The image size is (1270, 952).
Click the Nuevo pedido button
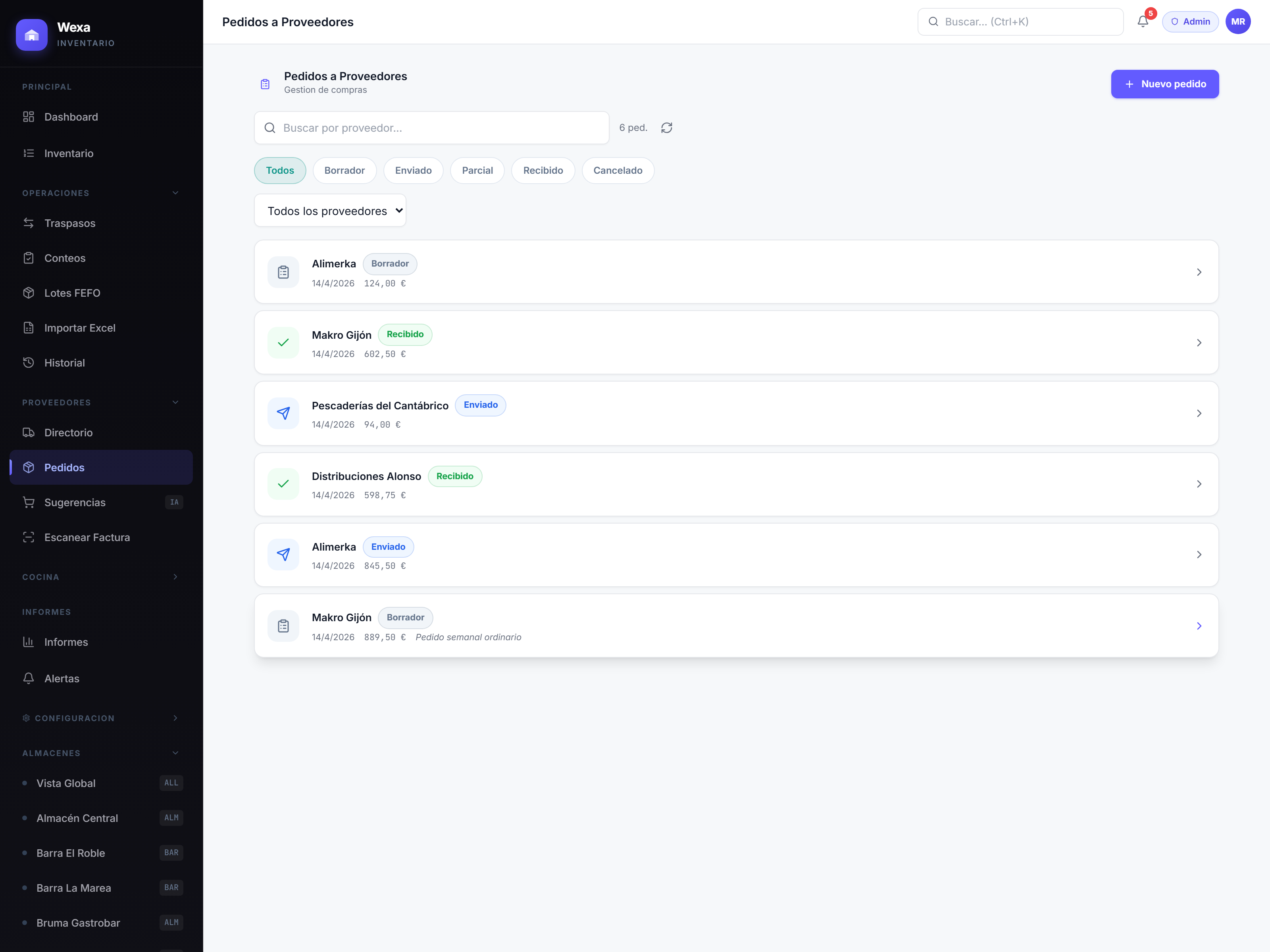tap(1164, 84)
